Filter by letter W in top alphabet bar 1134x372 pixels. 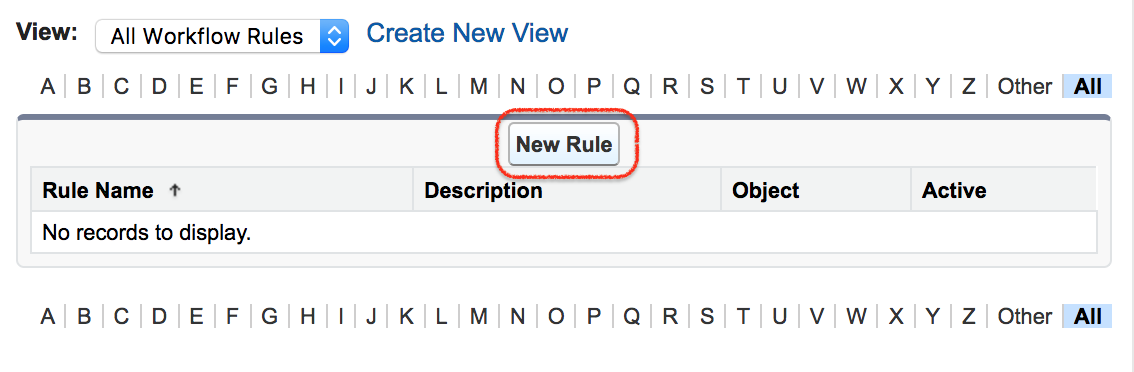856,87
